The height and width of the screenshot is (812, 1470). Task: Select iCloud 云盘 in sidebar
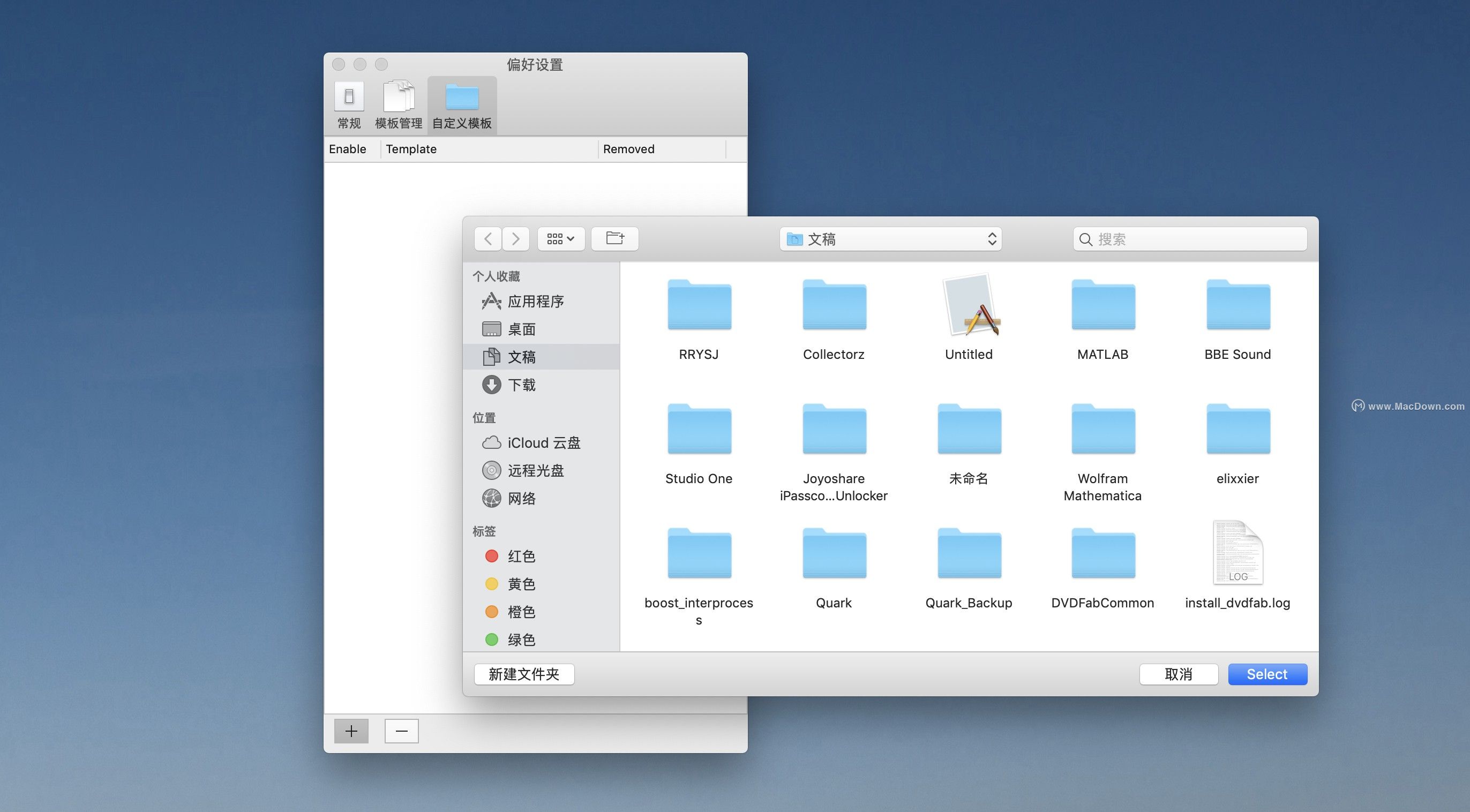click(543, 443)
